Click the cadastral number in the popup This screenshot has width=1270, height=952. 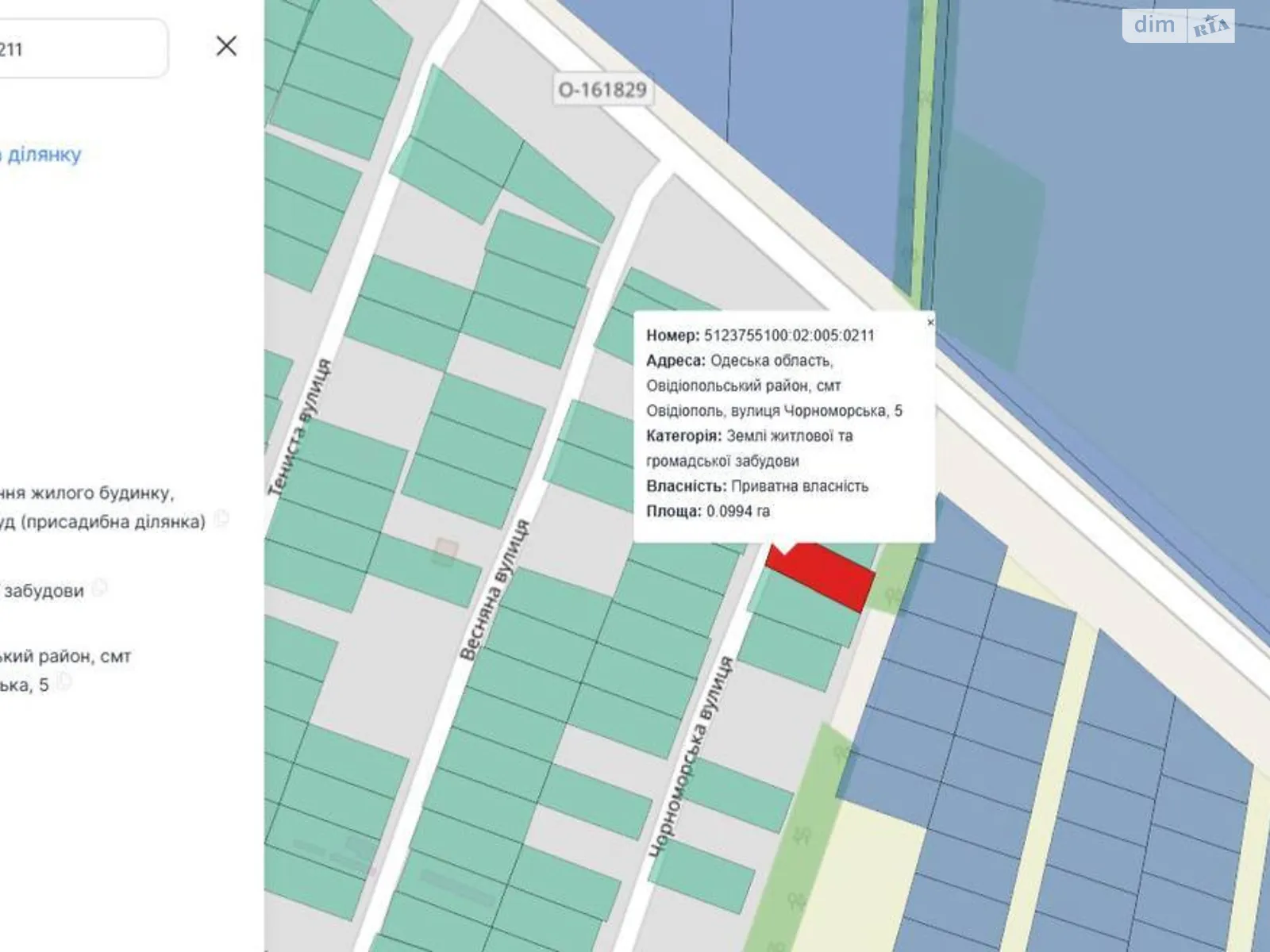tap(788, 336)
